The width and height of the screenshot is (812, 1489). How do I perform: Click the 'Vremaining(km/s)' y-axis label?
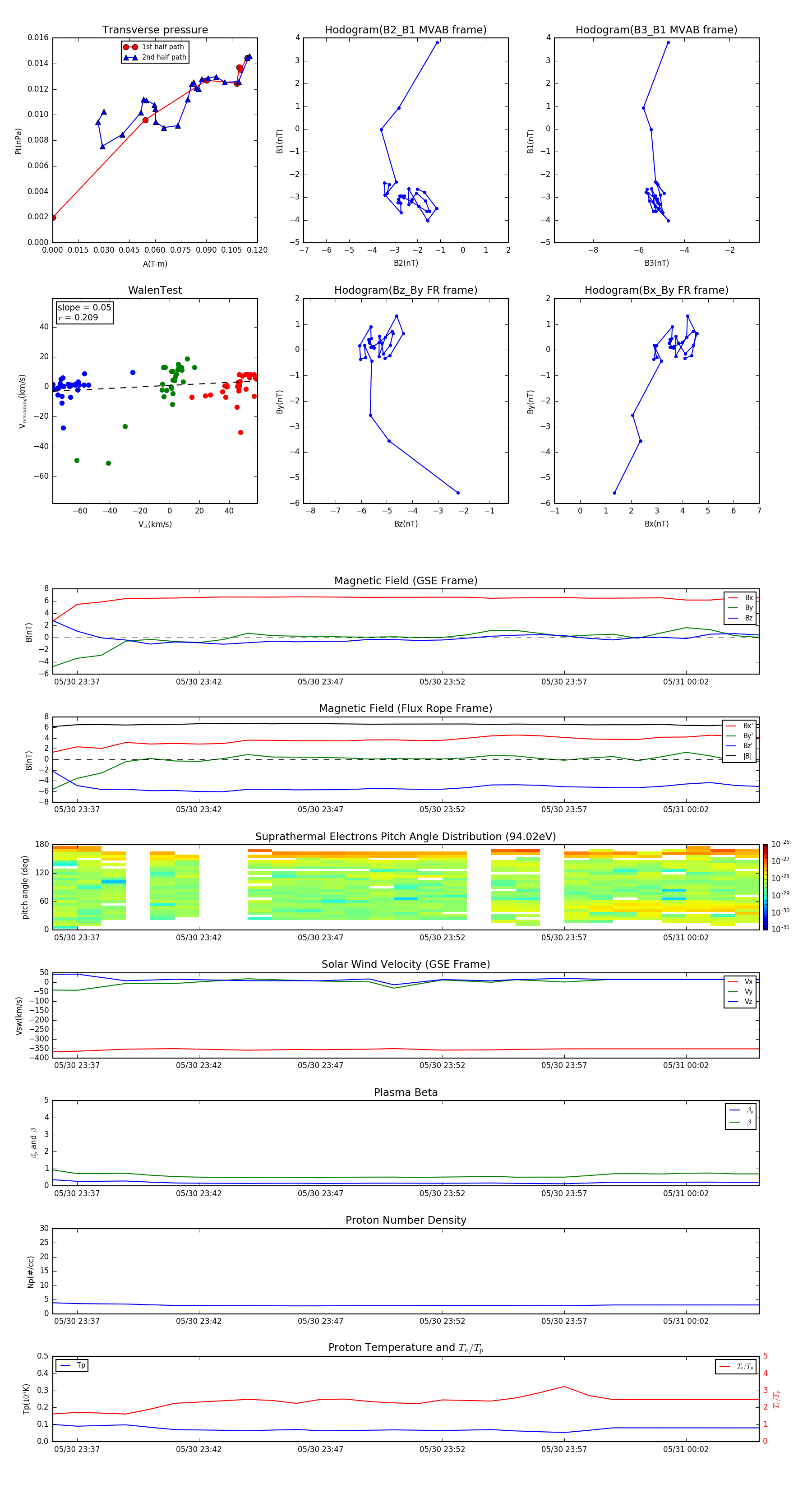[x=22, y=401]
